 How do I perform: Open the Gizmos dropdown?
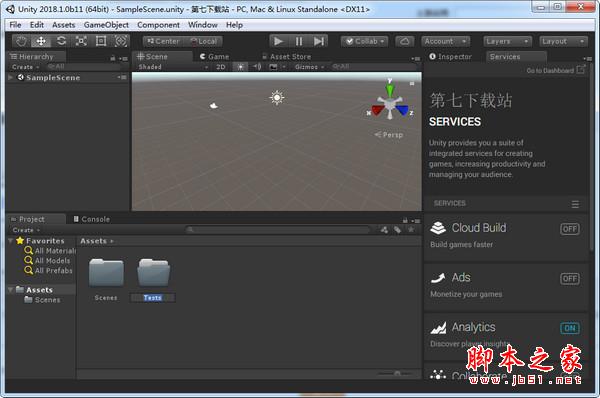click(x=309, y=67)
